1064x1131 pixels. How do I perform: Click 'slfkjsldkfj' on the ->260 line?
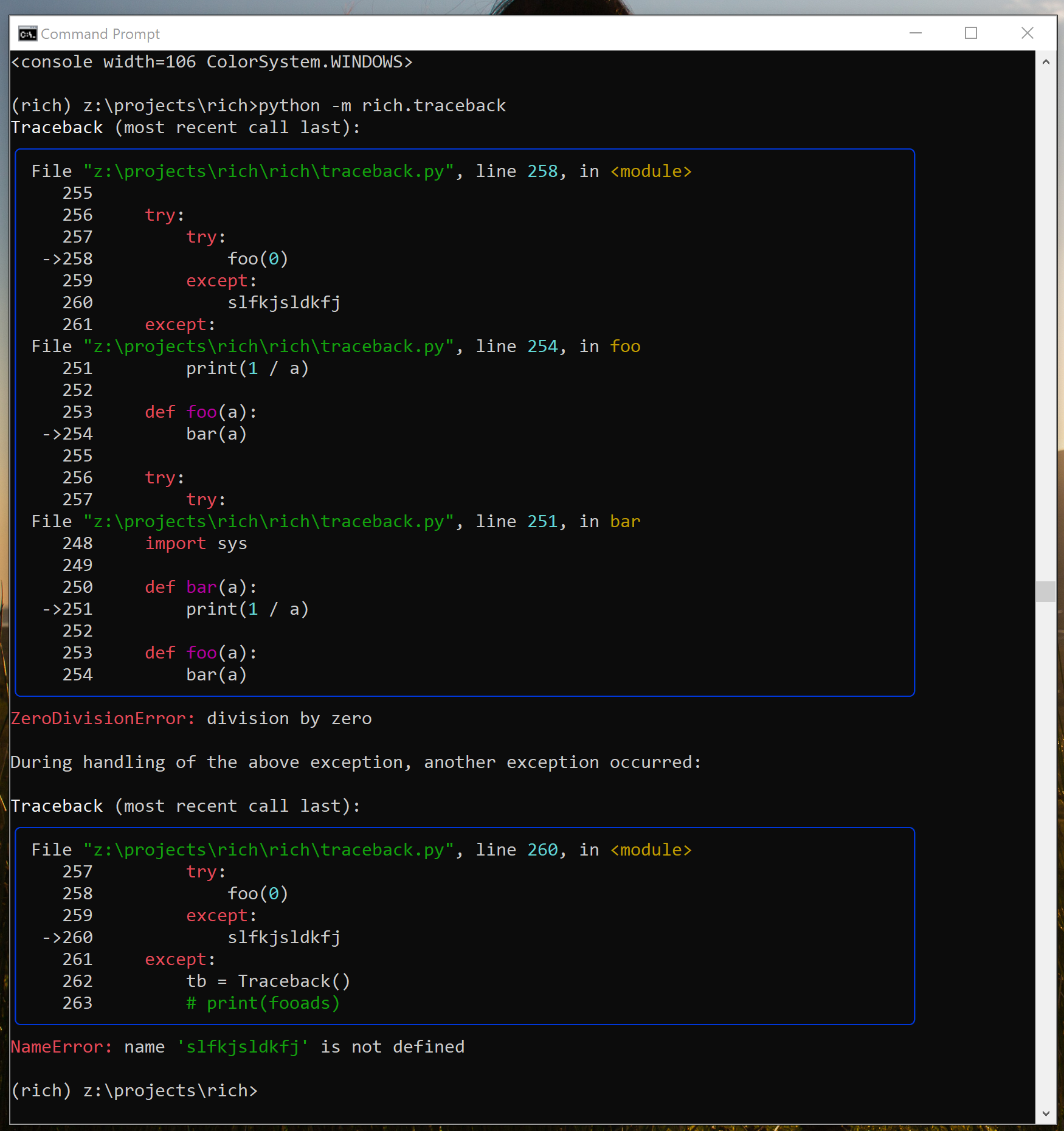(284, 938)
